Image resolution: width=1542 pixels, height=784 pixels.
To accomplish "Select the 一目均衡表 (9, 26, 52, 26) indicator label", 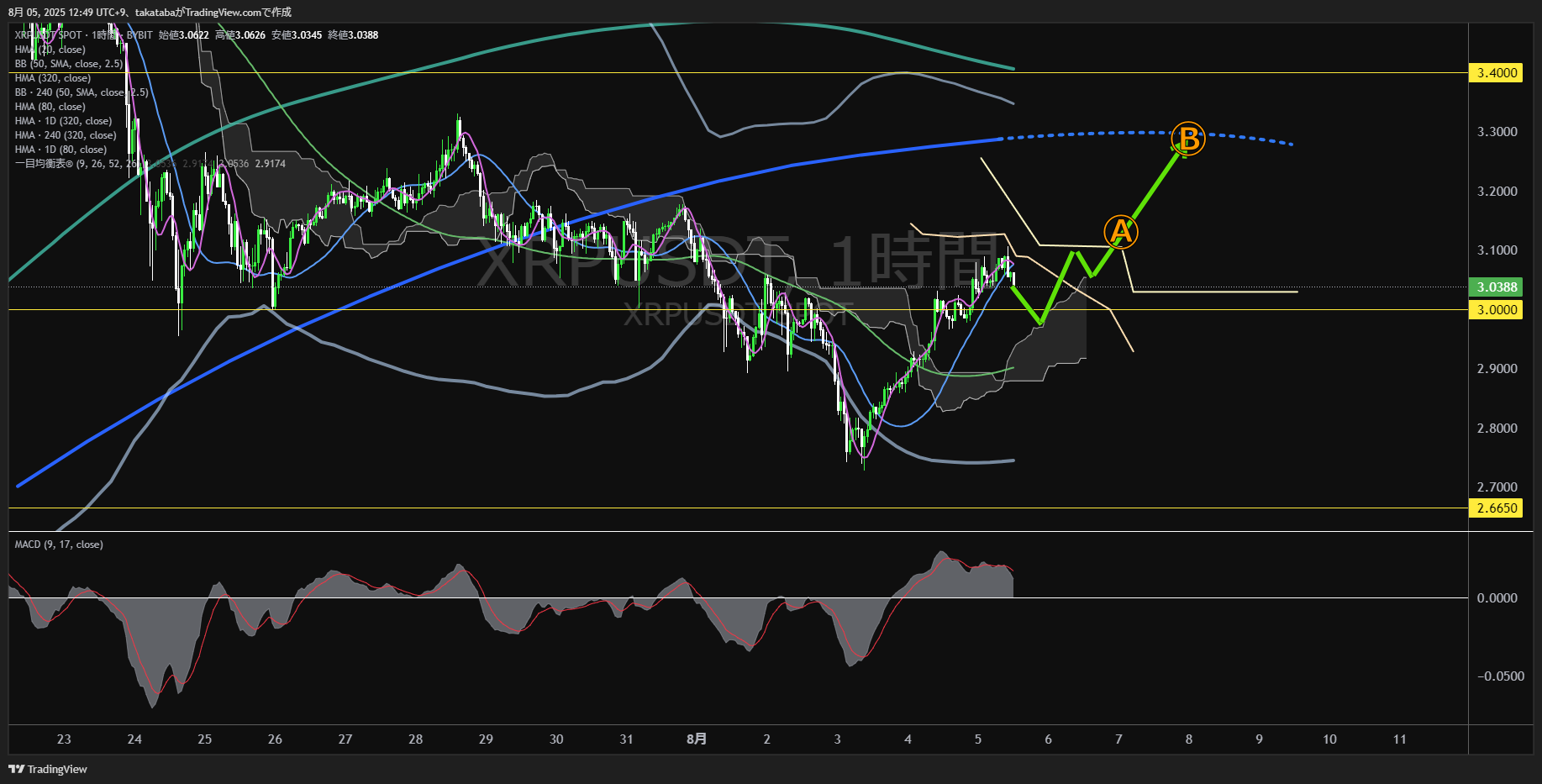I will click(76, 164).
